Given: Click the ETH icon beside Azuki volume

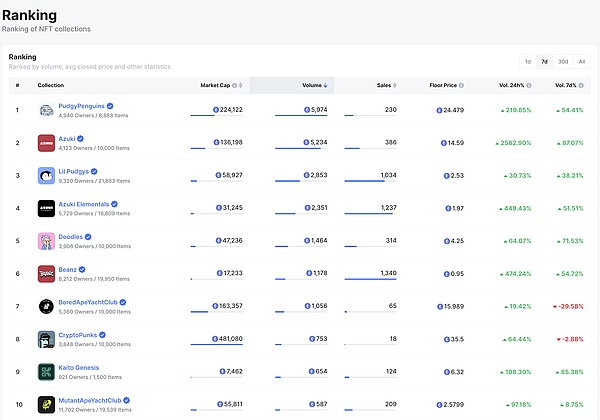Looking at the screenshot, I should 306,142.
